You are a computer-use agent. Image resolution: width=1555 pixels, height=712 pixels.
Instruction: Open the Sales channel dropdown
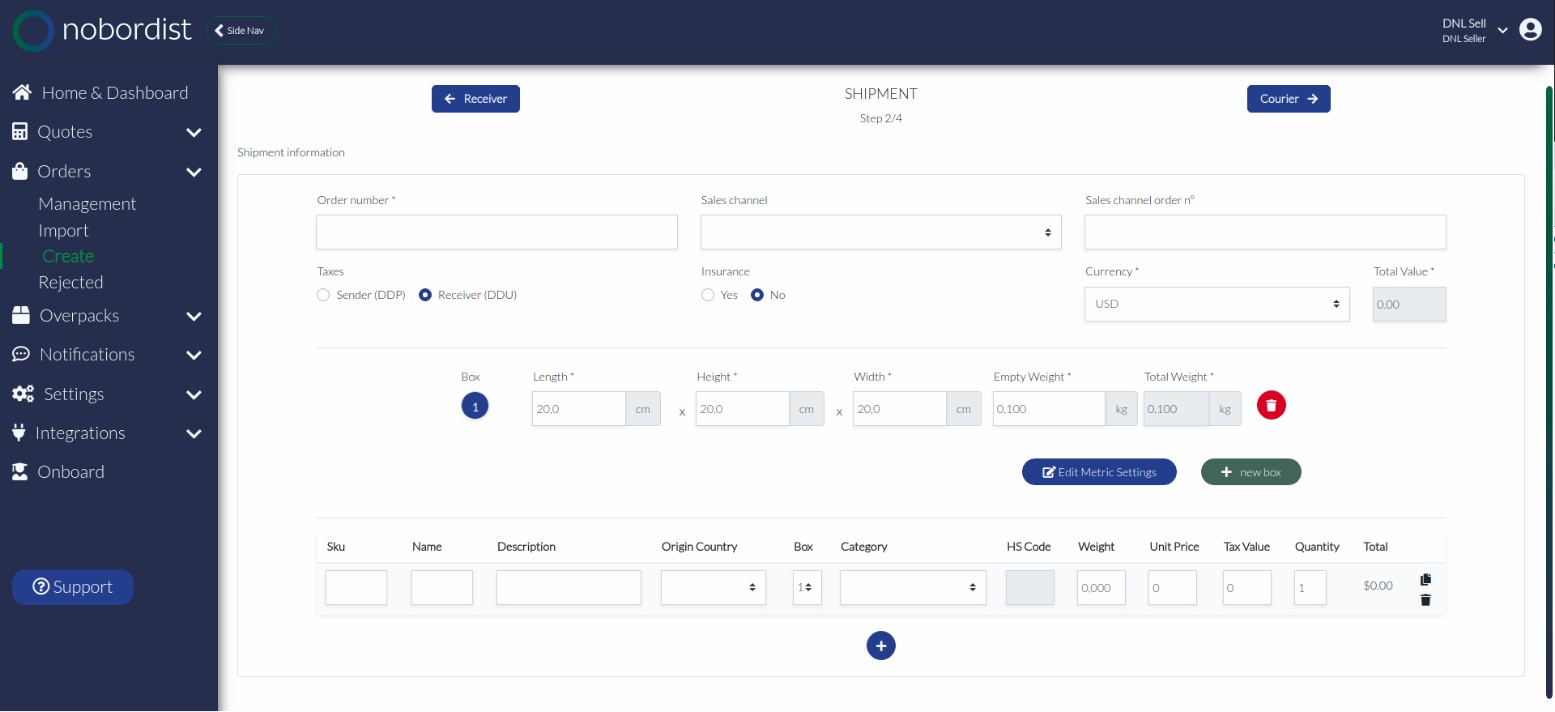pos(880,232)
